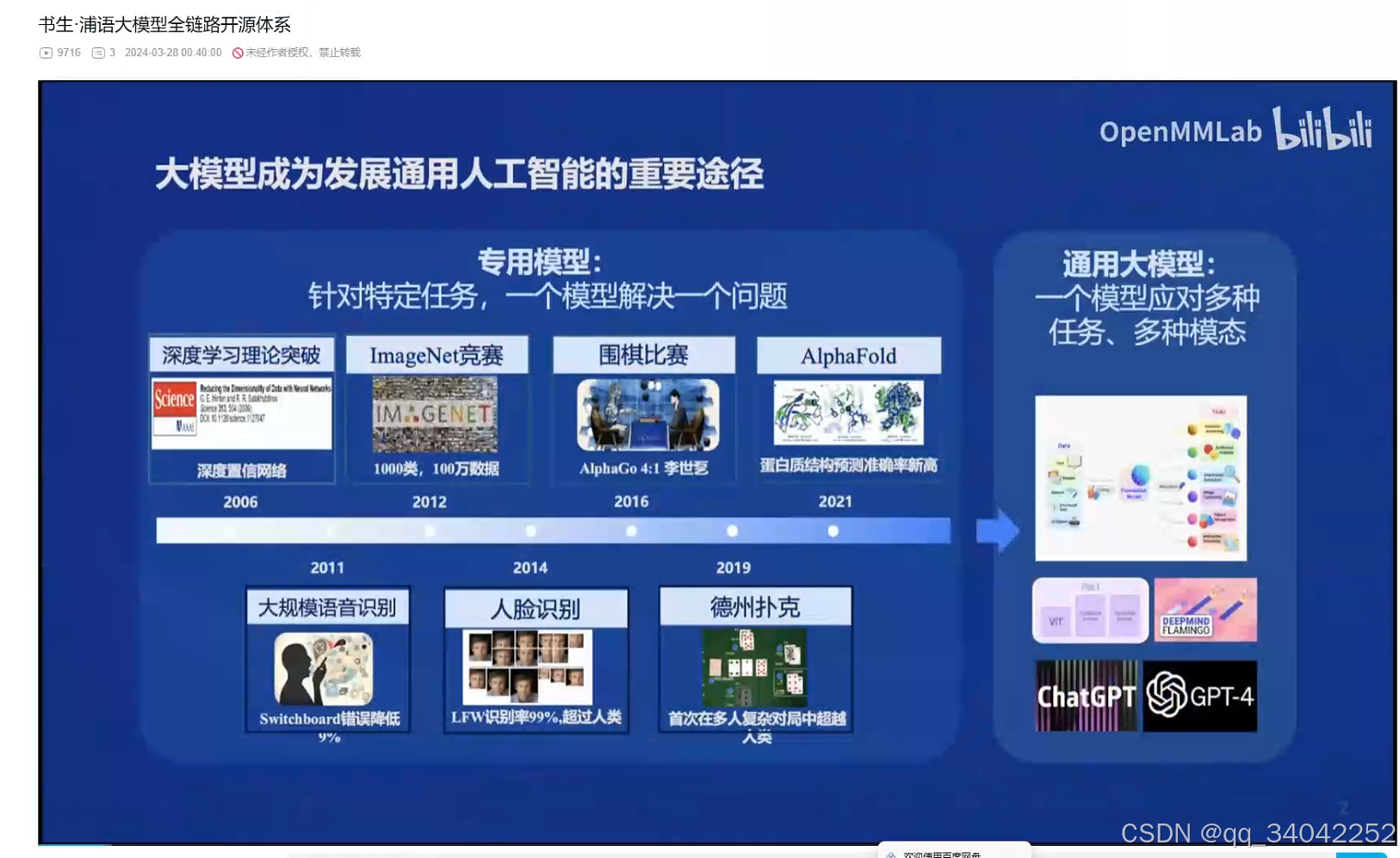
Task: Click the ChatGPT logo image
Action: pyautogui.click(x=1087, y=696)
